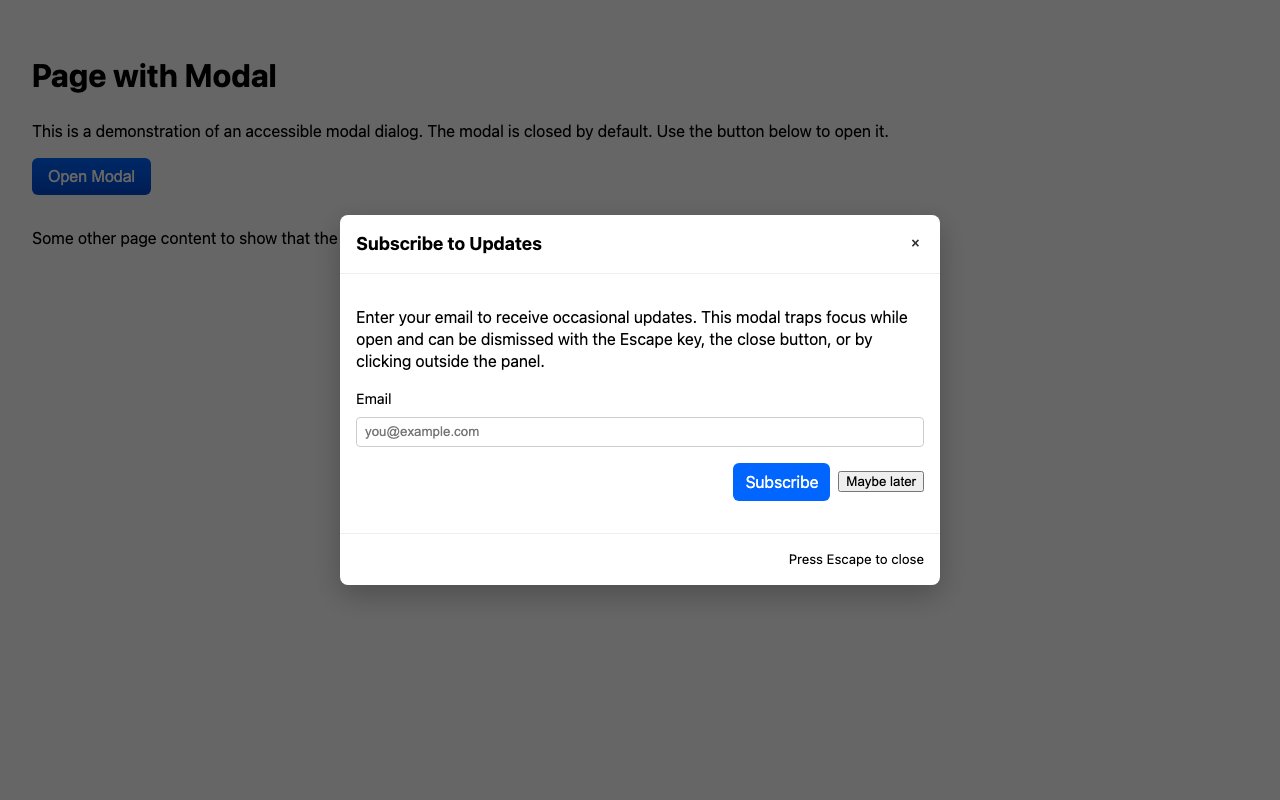
Task: Click between Subscribe and Maybe later buttons
Action: 834,481
